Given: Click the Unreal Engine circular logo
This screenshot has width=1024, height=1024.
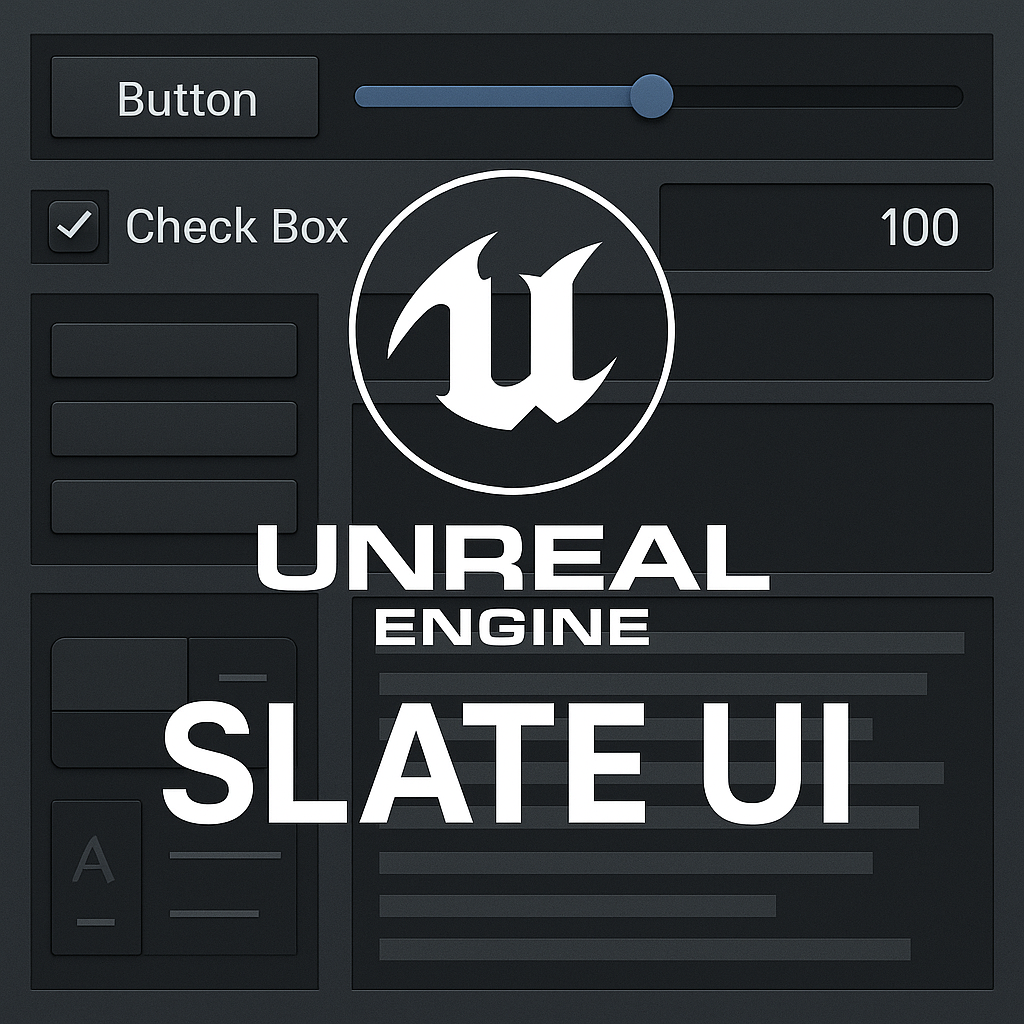Looking at the screenshot, I should (x=512, y=332).
